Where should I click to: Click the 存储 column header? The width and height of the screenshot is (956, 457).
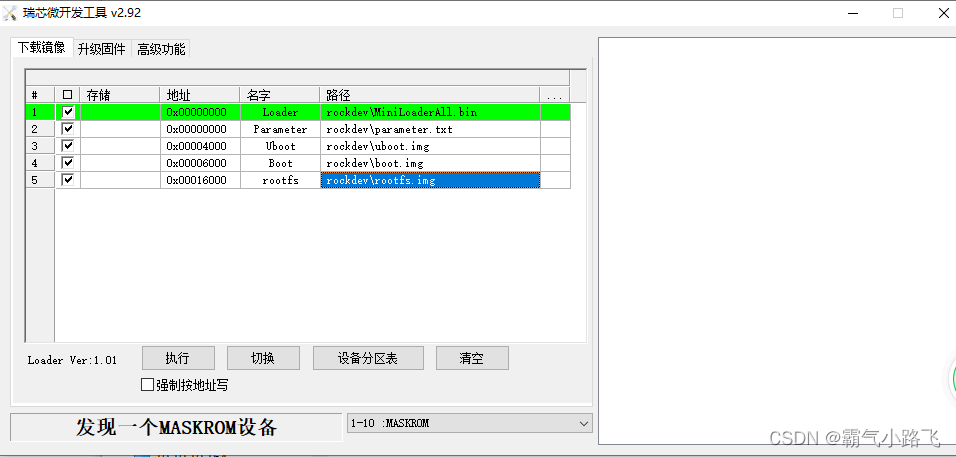point(120,95)
